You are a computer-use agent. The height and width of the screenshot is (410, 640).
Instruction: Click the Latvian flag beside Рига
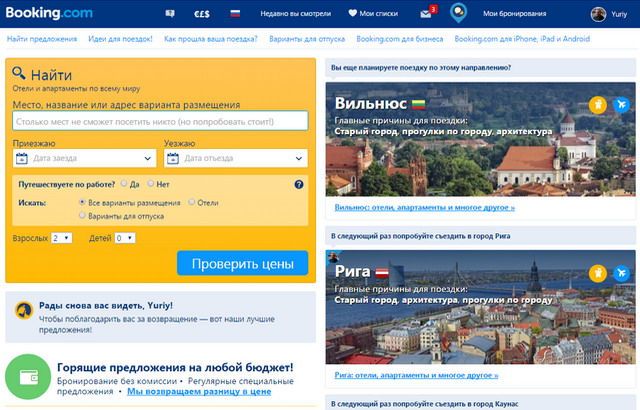point(382,272)
